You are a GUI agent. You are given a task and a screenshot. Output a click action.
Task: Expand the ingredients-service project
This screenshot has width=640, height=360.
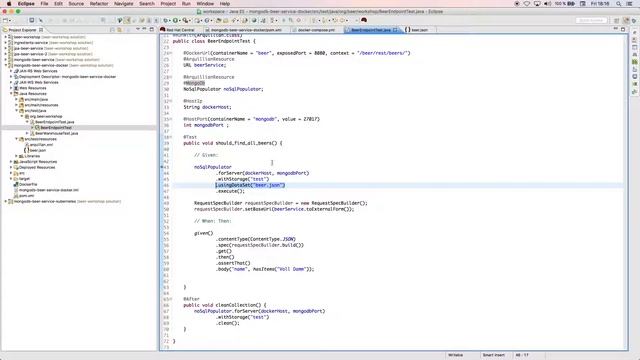pos(6,42)
